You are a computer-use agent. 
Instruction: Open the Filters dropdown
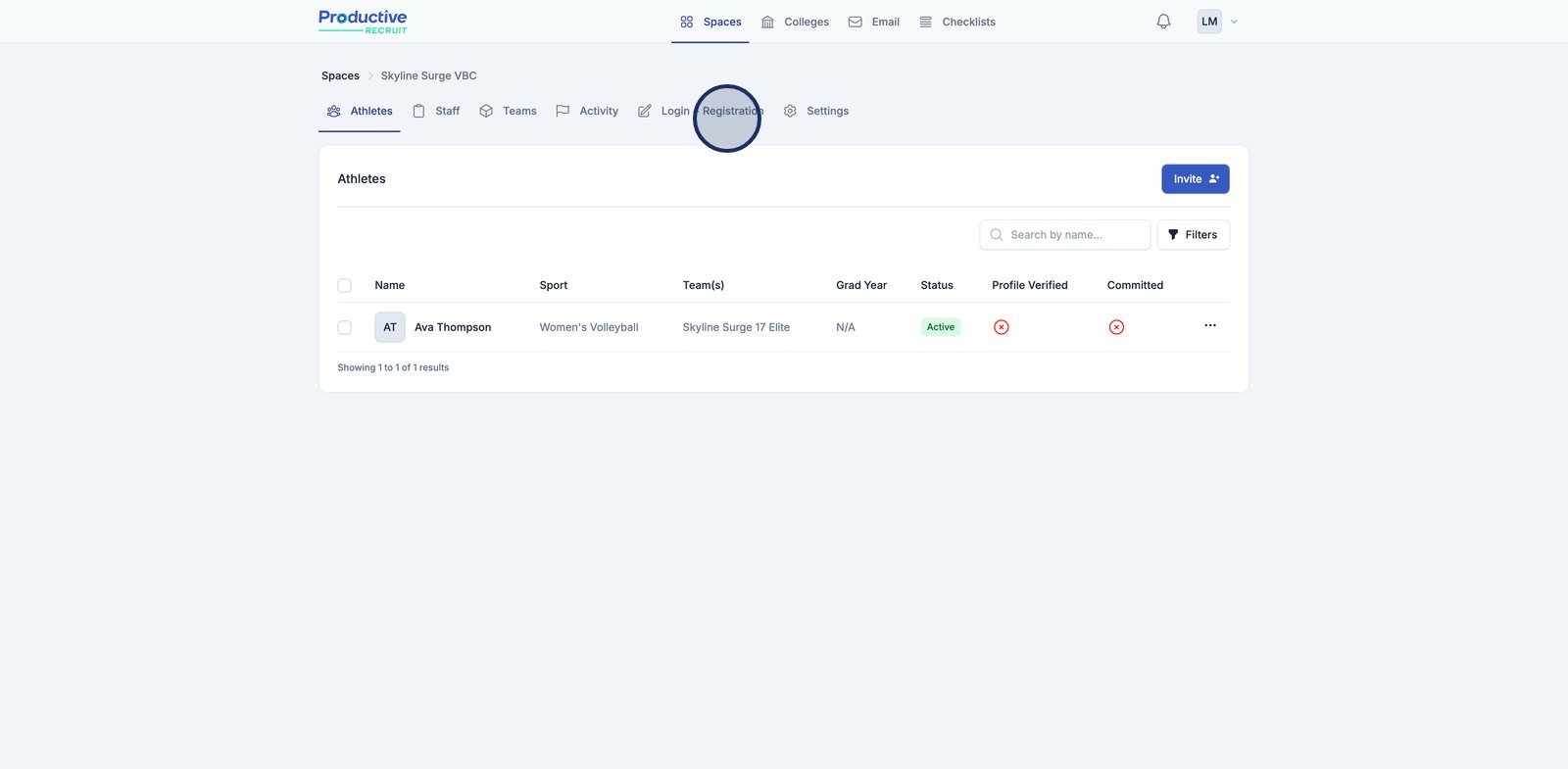[x=1193, y=235]
